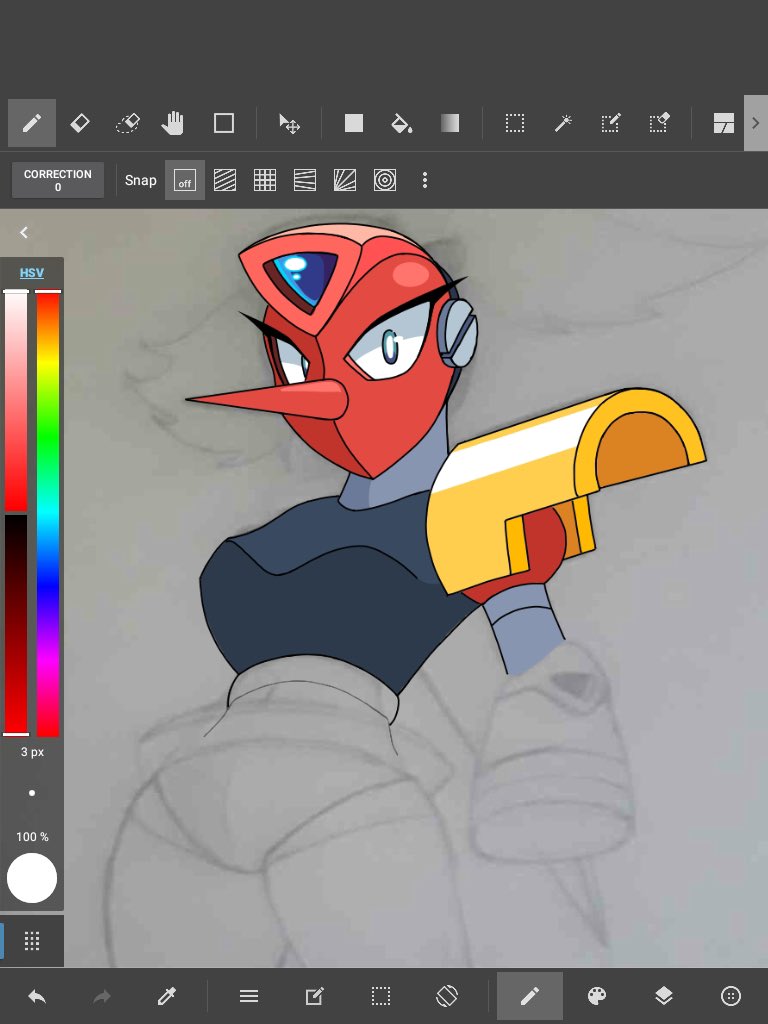Open brush settings in bottom bar
This screenshot has width=768, height=1024.
click(530, 996)
